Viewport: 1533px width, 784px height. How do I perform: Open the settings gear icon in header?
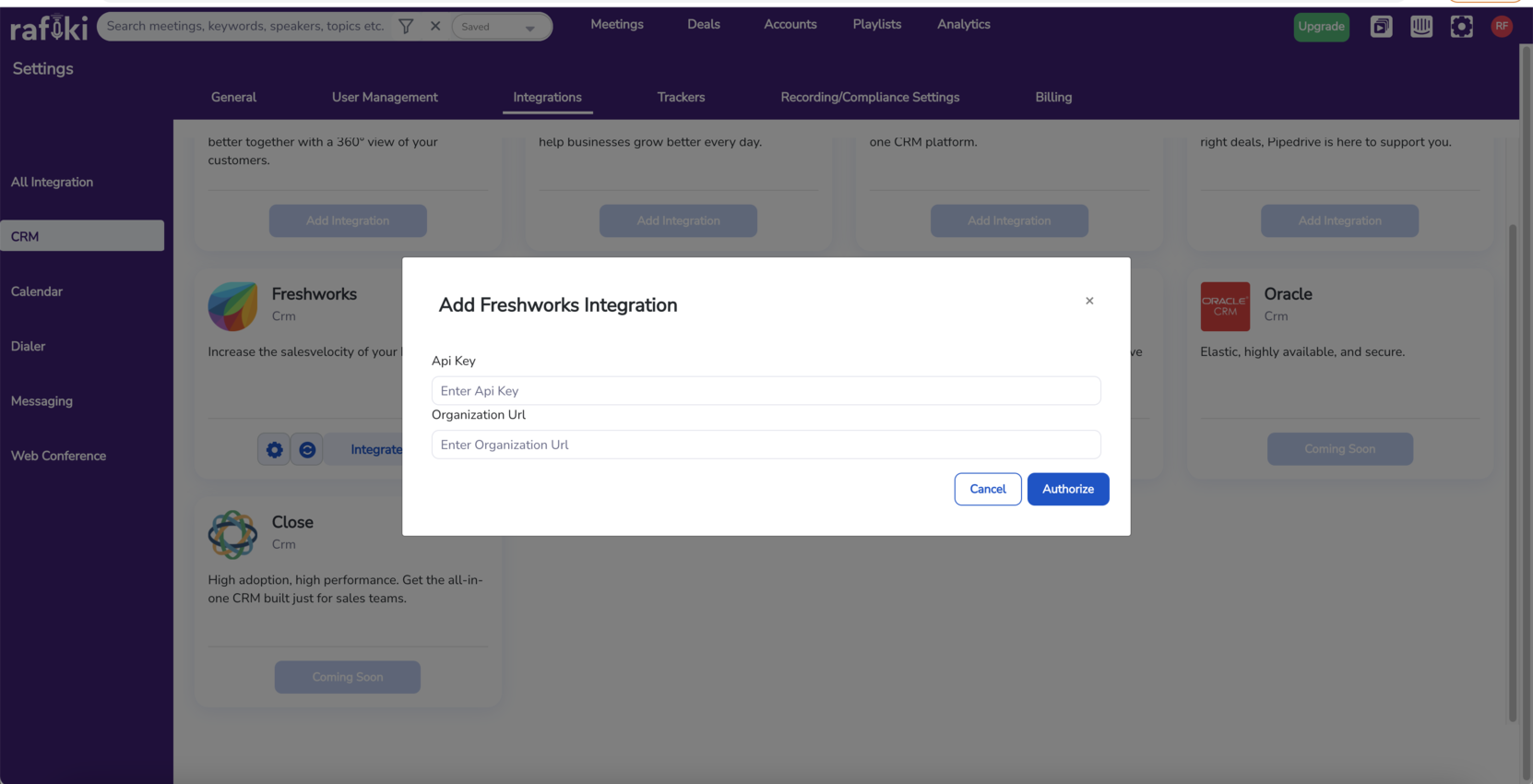coord(1462,27)
